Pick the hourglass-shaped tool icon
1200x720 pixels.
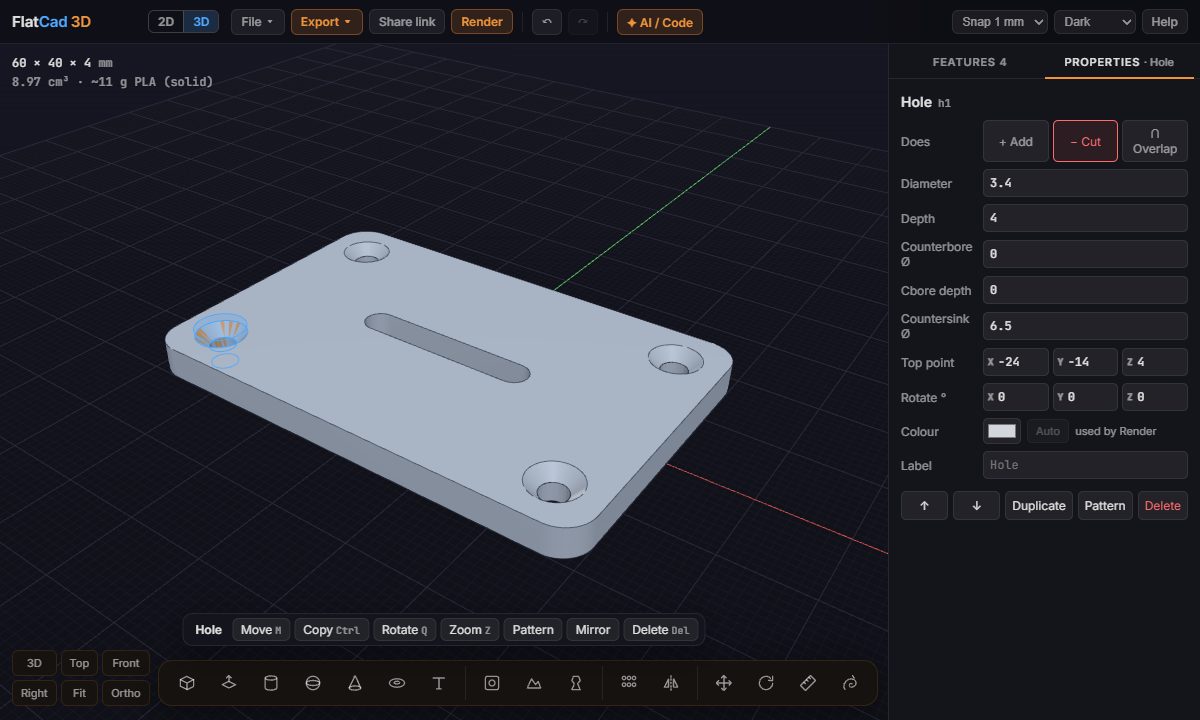point(576,683)
